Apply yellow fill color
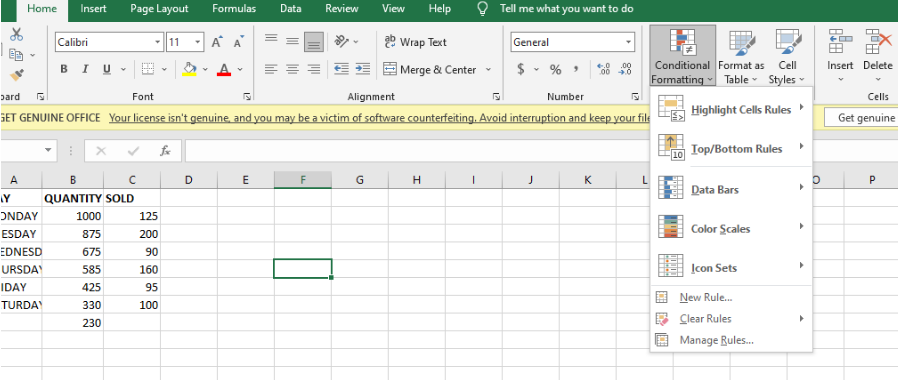Viewport: 898px width, 380px height. point(189,69)
